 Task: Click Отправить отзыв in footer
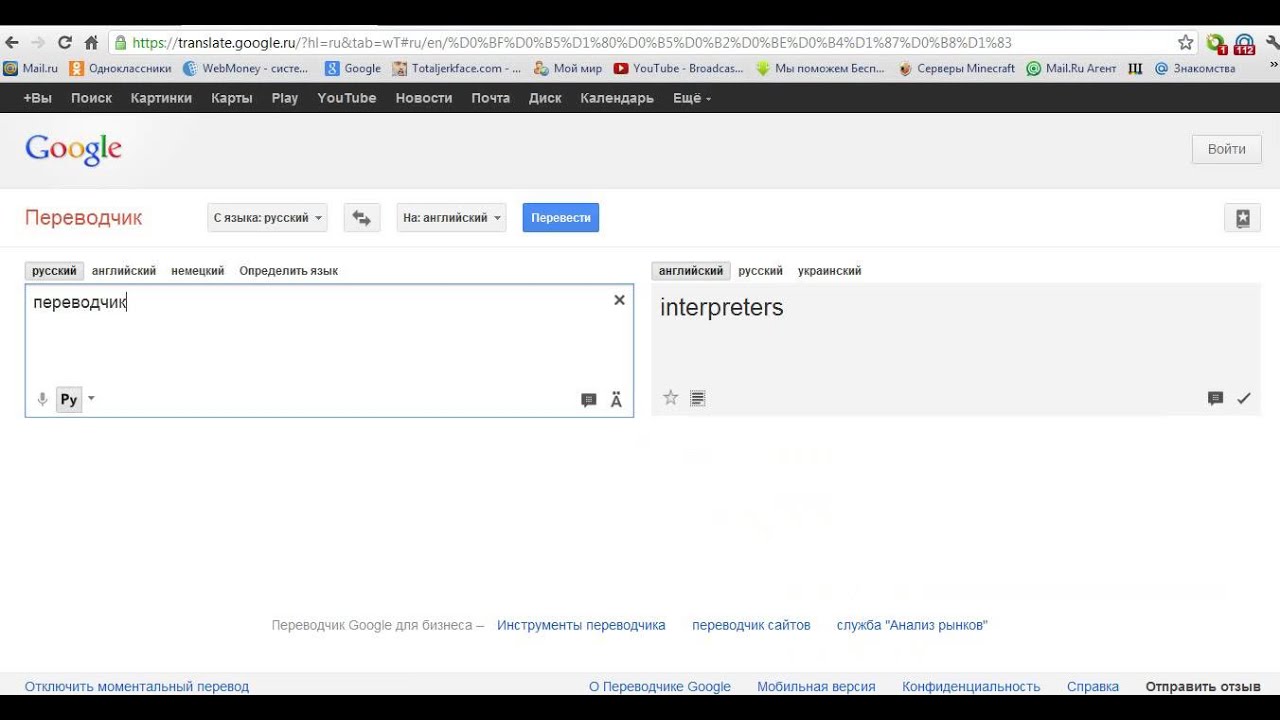pos(1203,687)
